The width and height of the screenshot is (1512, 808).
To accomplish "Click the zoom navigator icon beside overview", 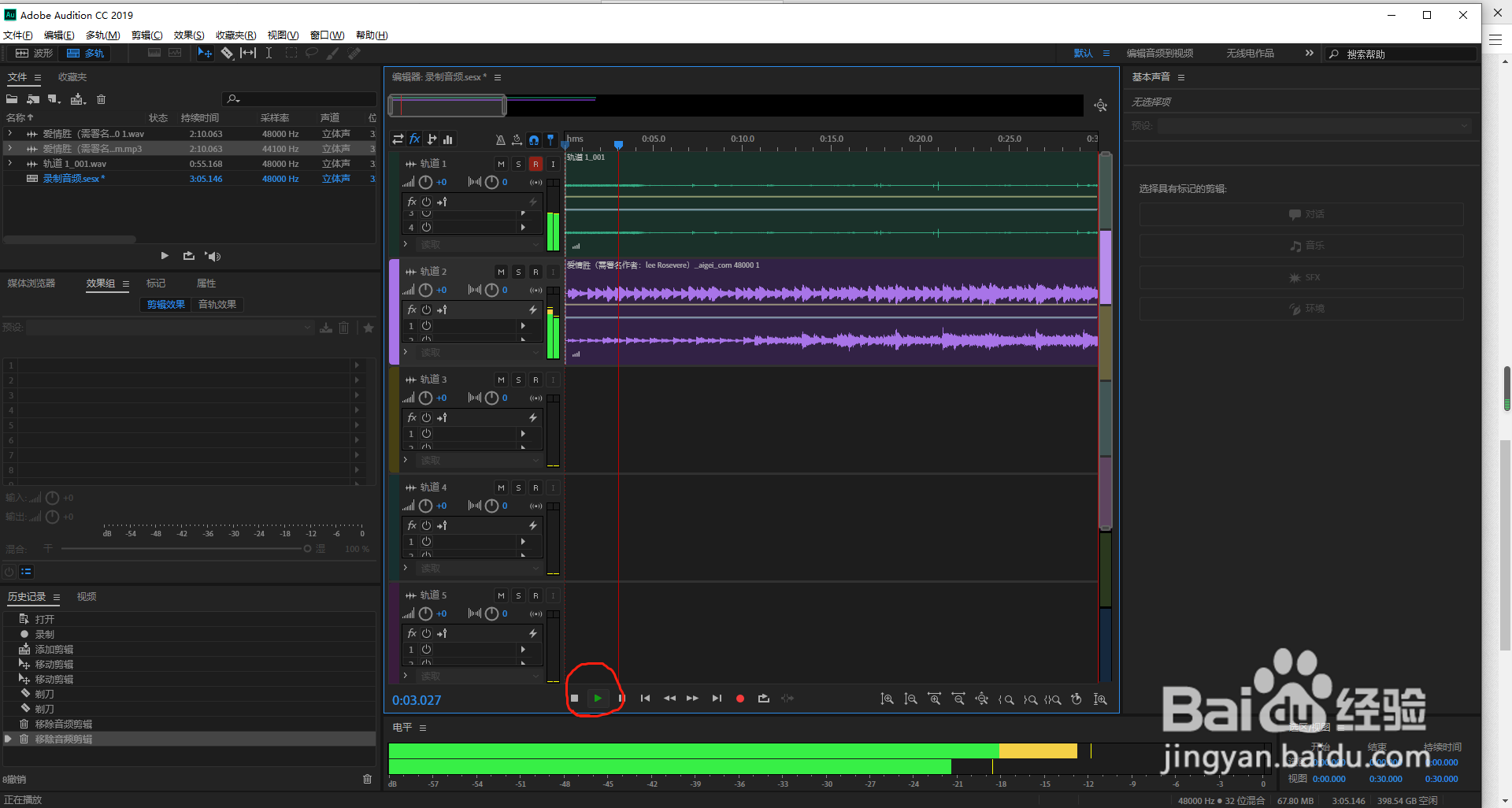I will pos(1101,106).
